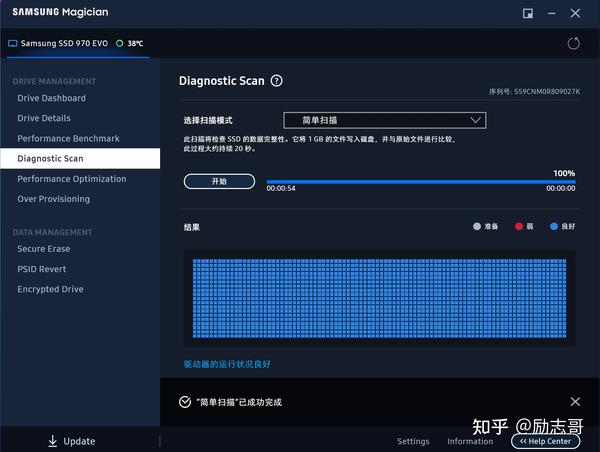Click the green health status circle
The image size is (600, 452).
click(119, 43)
